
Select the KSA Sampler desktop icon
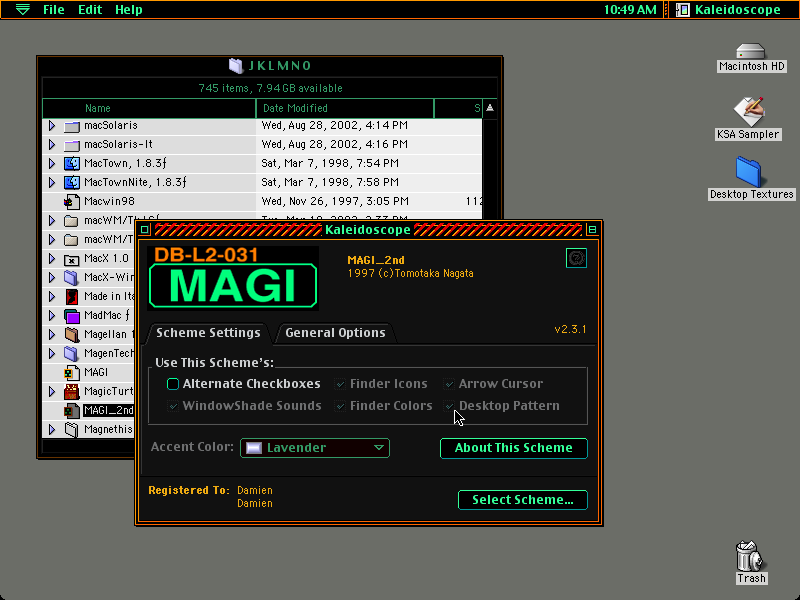pyautogui.click(x=748, y=112)
